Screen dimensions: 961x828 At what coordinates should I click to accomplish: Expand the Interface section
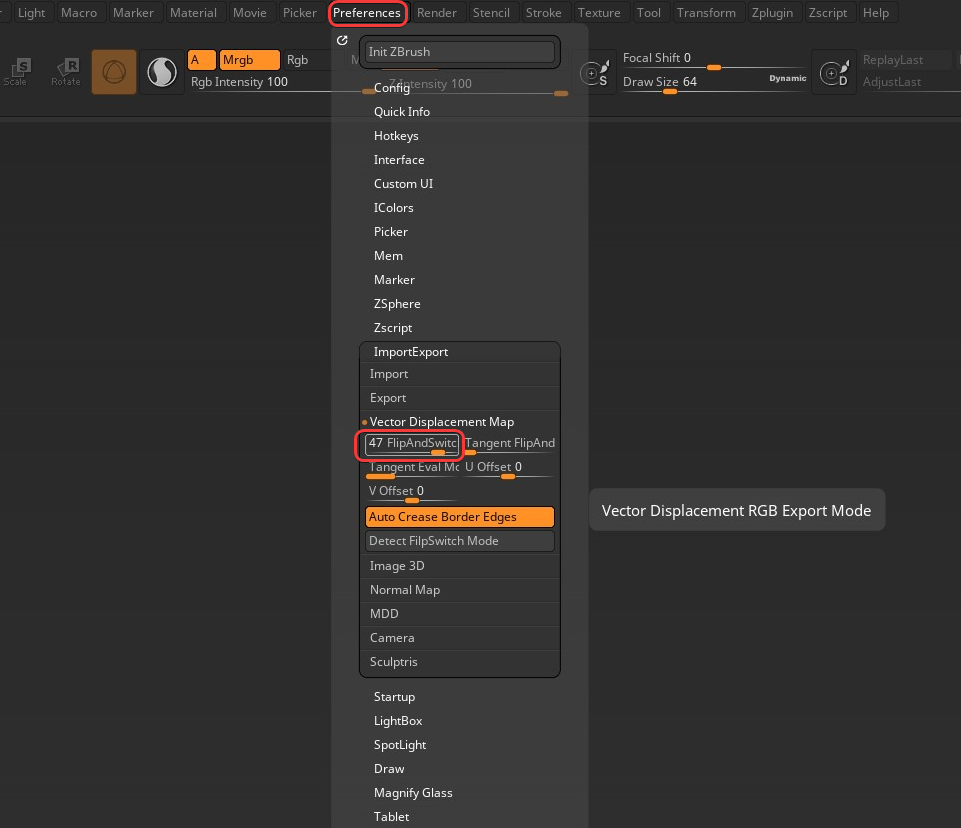click(x=399, y=159)
